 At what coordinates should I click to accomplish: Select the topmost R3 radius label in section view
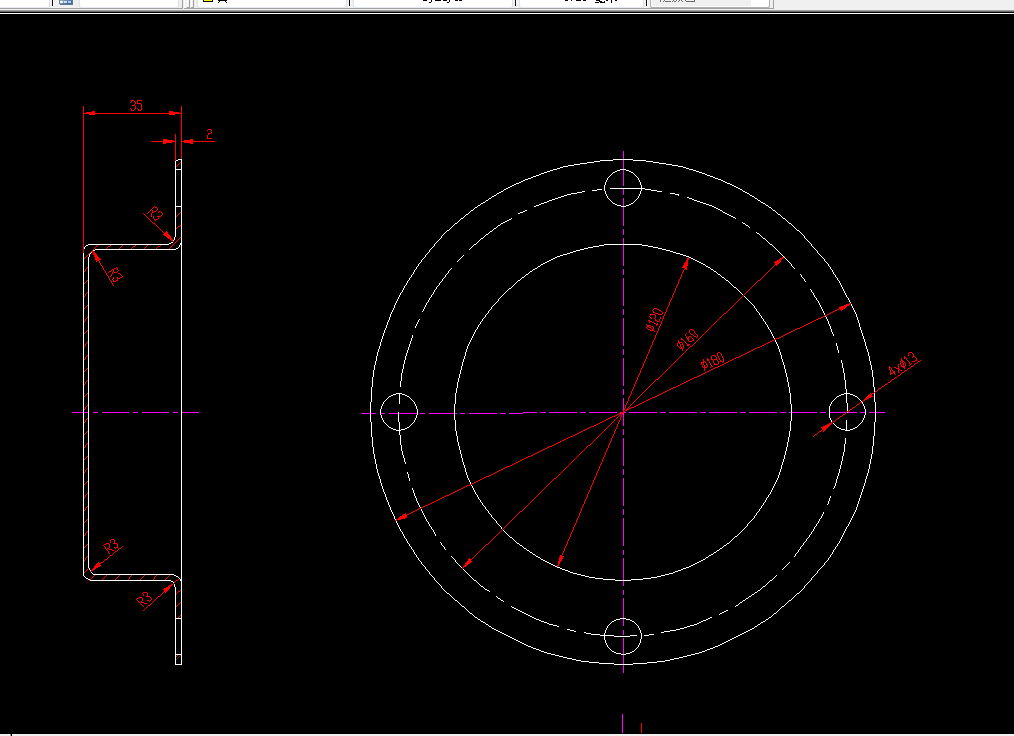pyautogui.click(x=155, y=214)
